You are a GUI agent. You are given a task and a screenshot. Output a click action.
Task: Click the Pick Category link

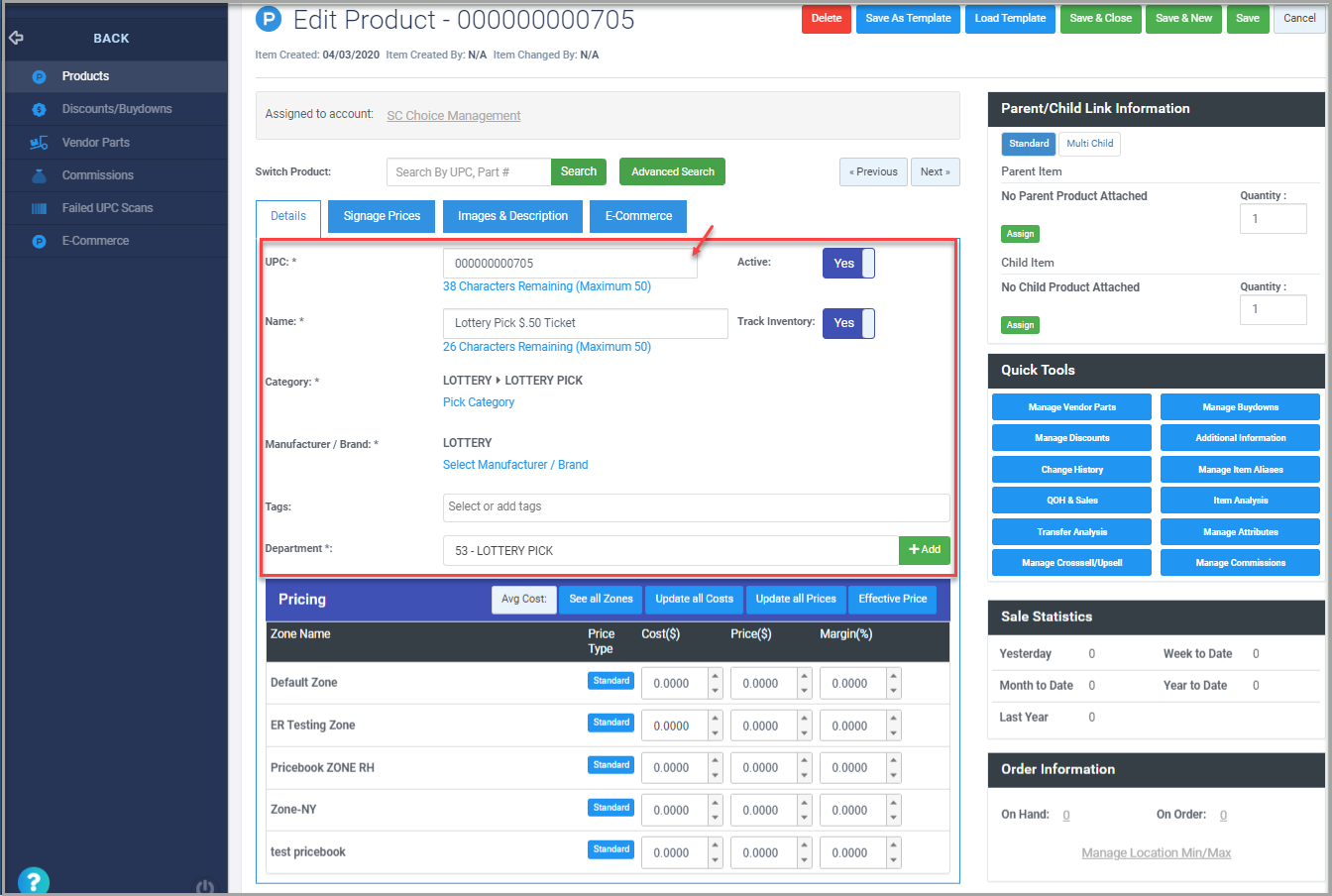tap(479, 402)
